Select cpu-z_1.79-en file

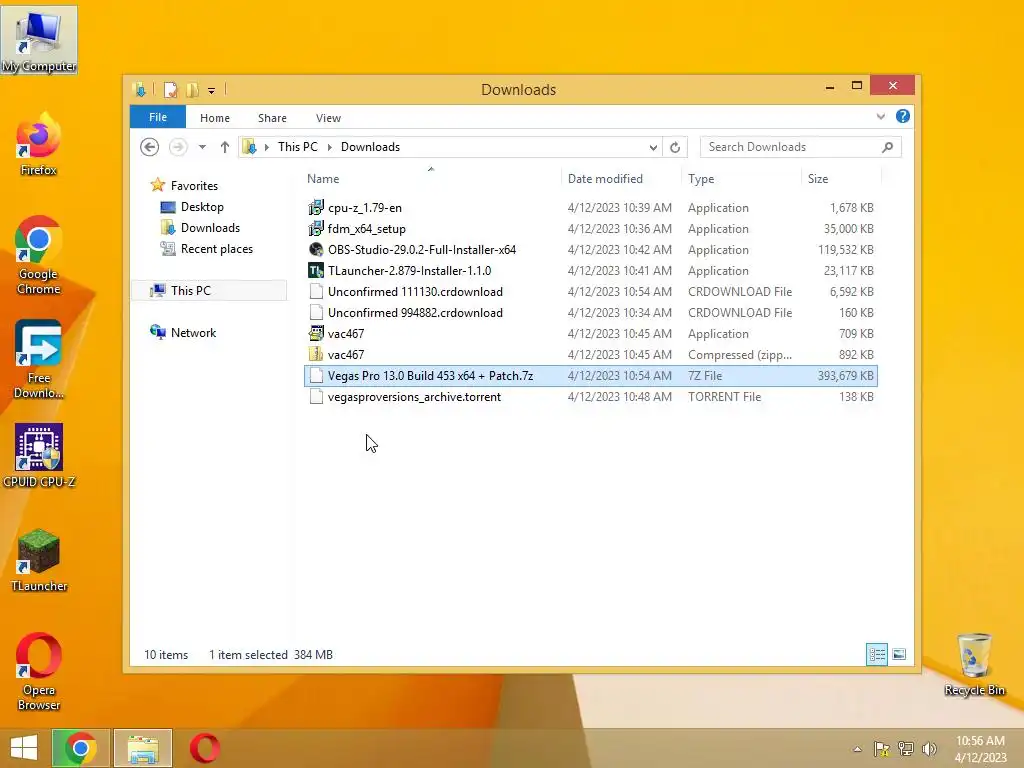click(x=590, y=208)
